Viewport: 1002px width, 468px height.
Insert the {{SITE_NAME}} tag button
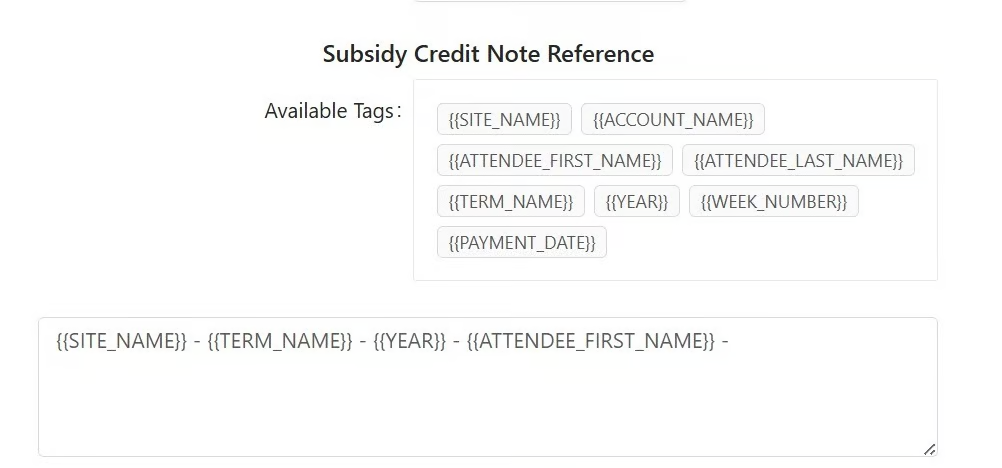504,120
